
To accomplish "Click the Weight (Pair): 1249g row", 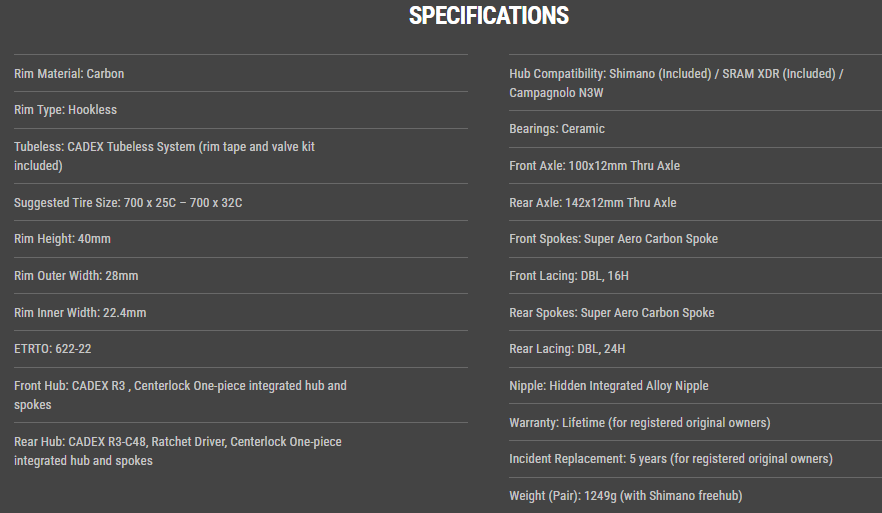I will pyautogui.click(x=626, y=496).
